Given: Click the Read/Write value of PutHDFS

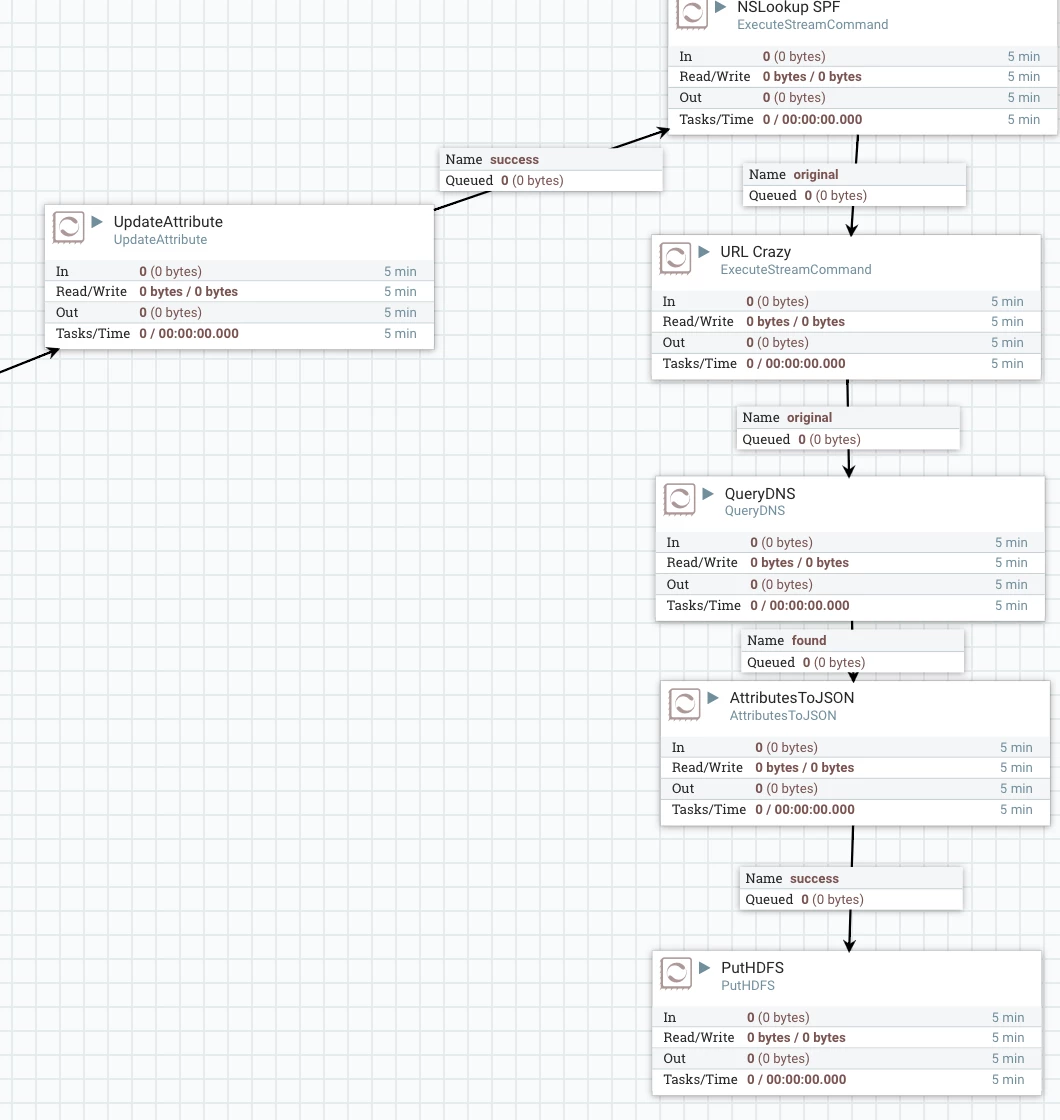Looking at the screenshot, I should coord(796,1038).
